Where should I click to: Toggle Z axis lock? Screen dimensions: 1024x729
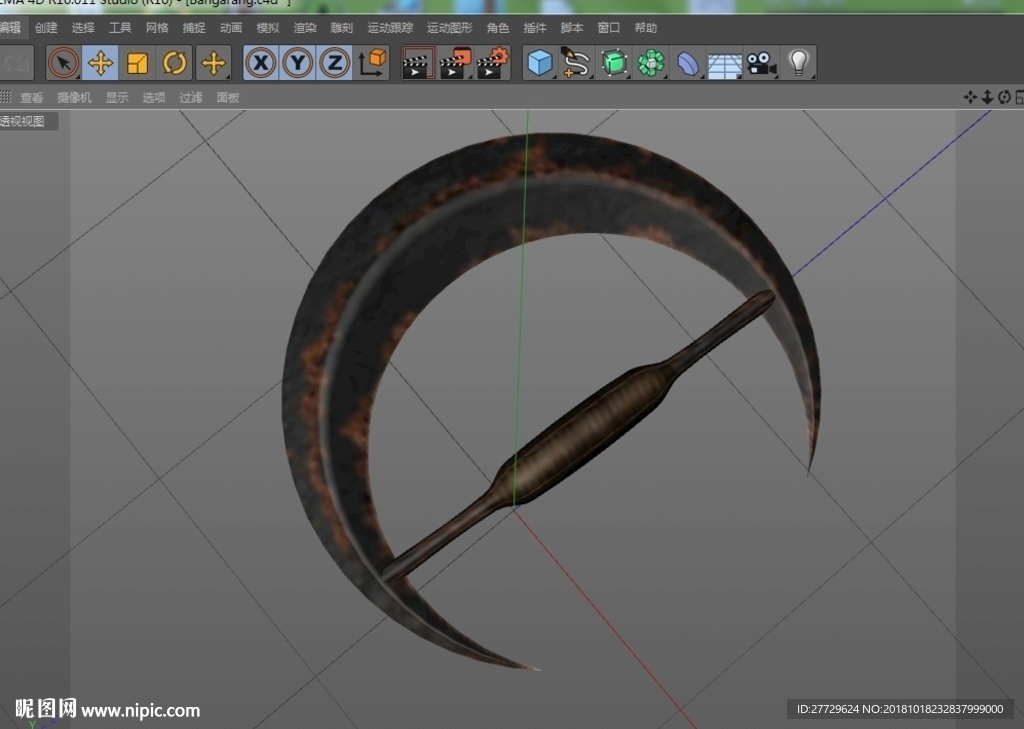pyautogui.click(x=335, y=63)
